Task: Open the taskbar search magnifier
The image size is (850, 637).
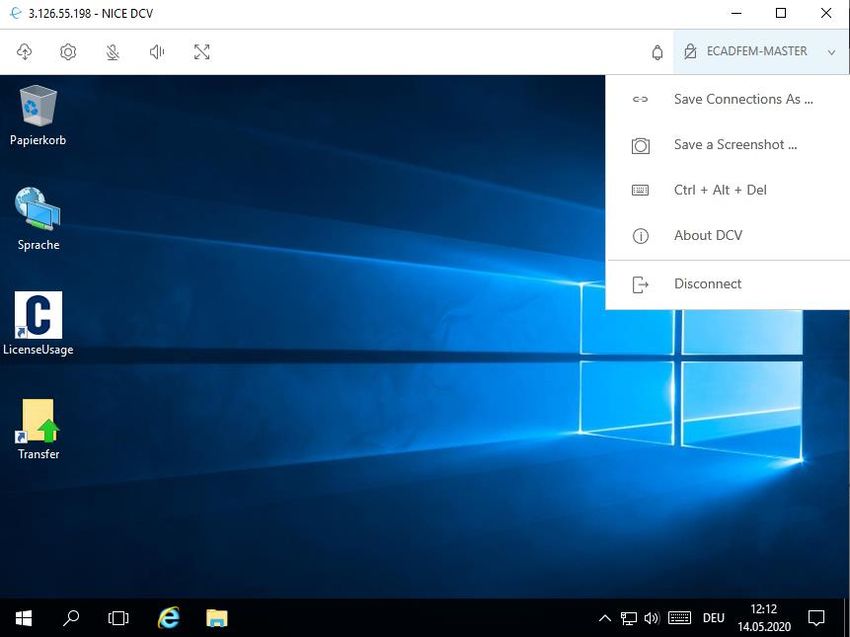Action: tap(71, 617)
